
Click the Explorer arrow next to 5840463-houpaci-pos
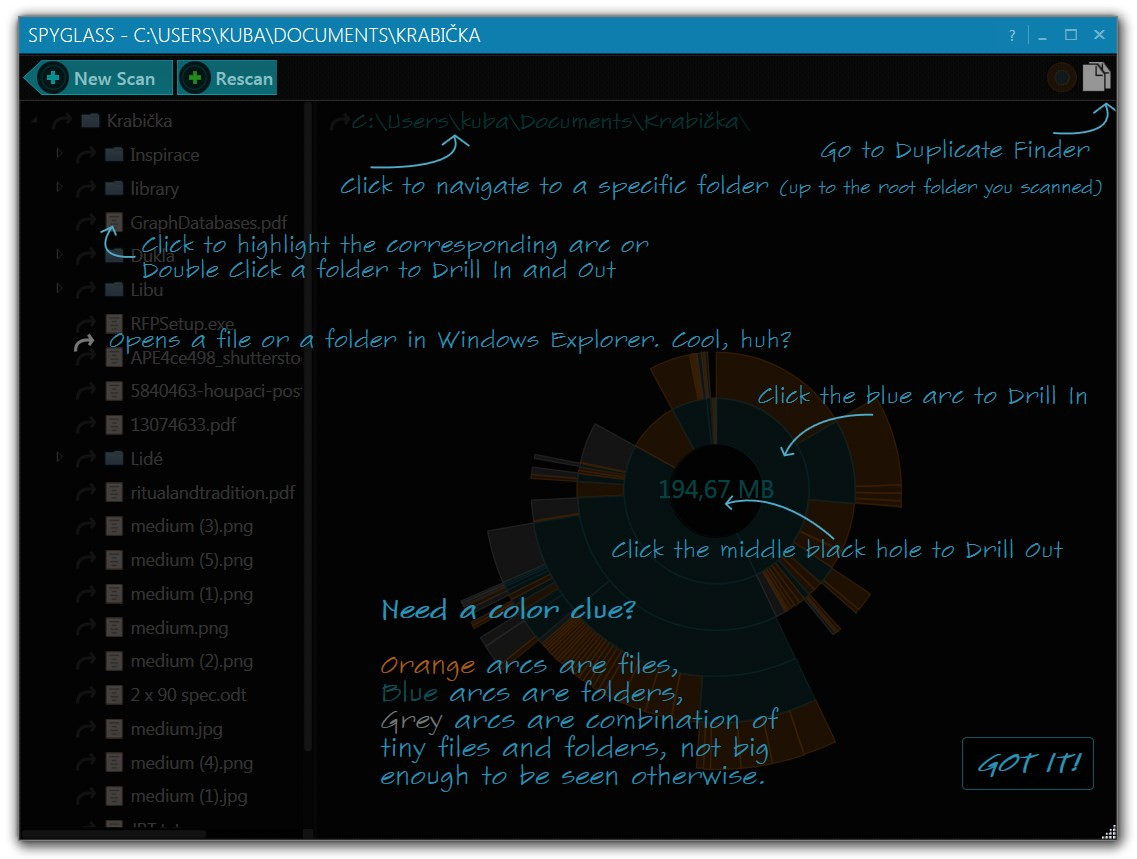[86, 391]
